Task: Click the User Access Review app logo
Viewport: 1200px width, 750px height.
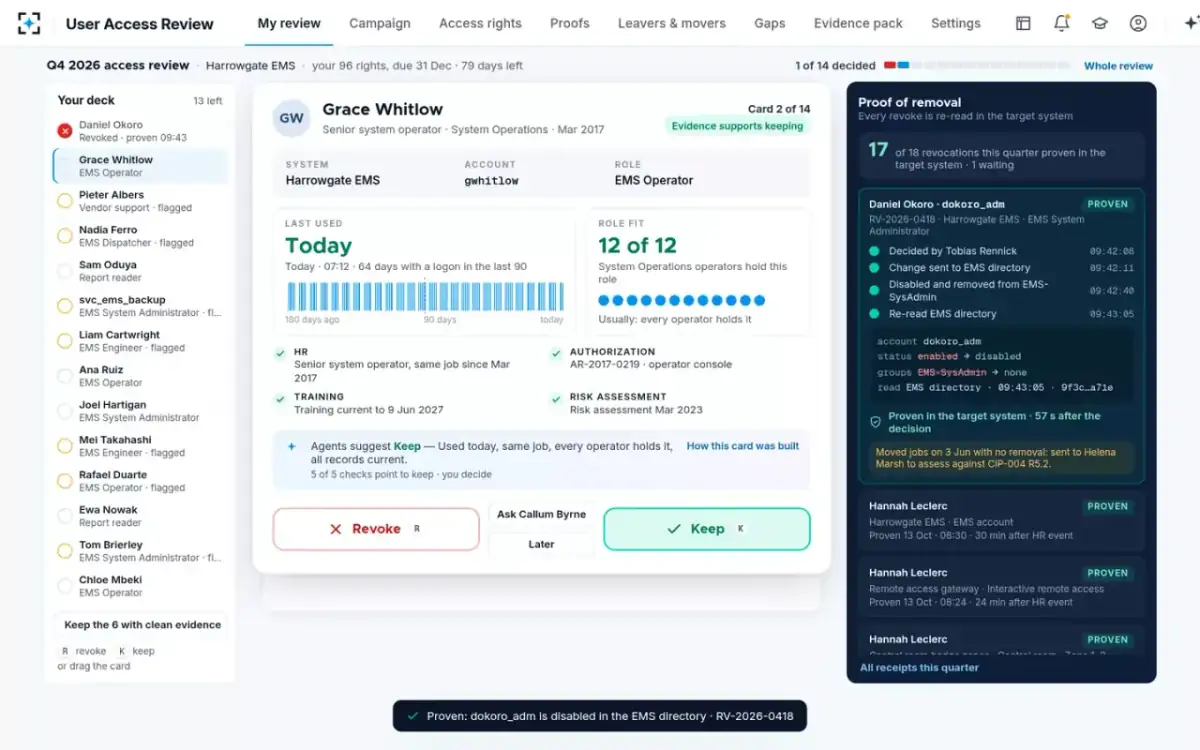Action: pyautogui.click(x=29, y=23)
